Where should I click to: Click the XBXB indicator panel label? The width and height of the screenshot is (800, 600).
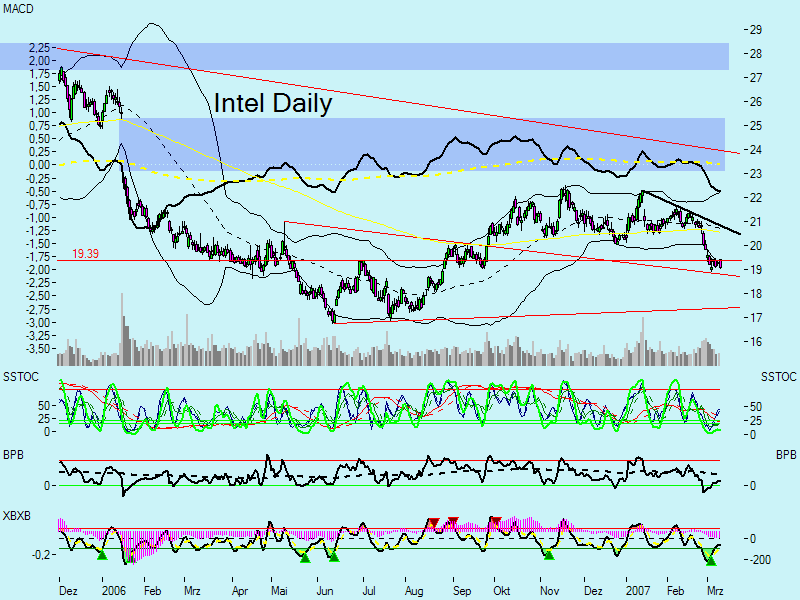click(17, 516)
